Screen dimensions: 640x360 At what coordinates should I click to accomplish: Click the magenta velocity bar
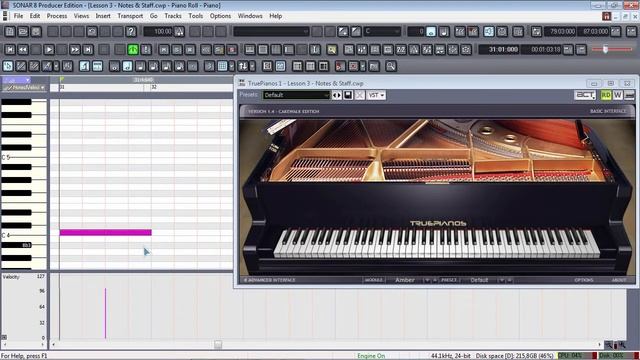pos(105,313)
